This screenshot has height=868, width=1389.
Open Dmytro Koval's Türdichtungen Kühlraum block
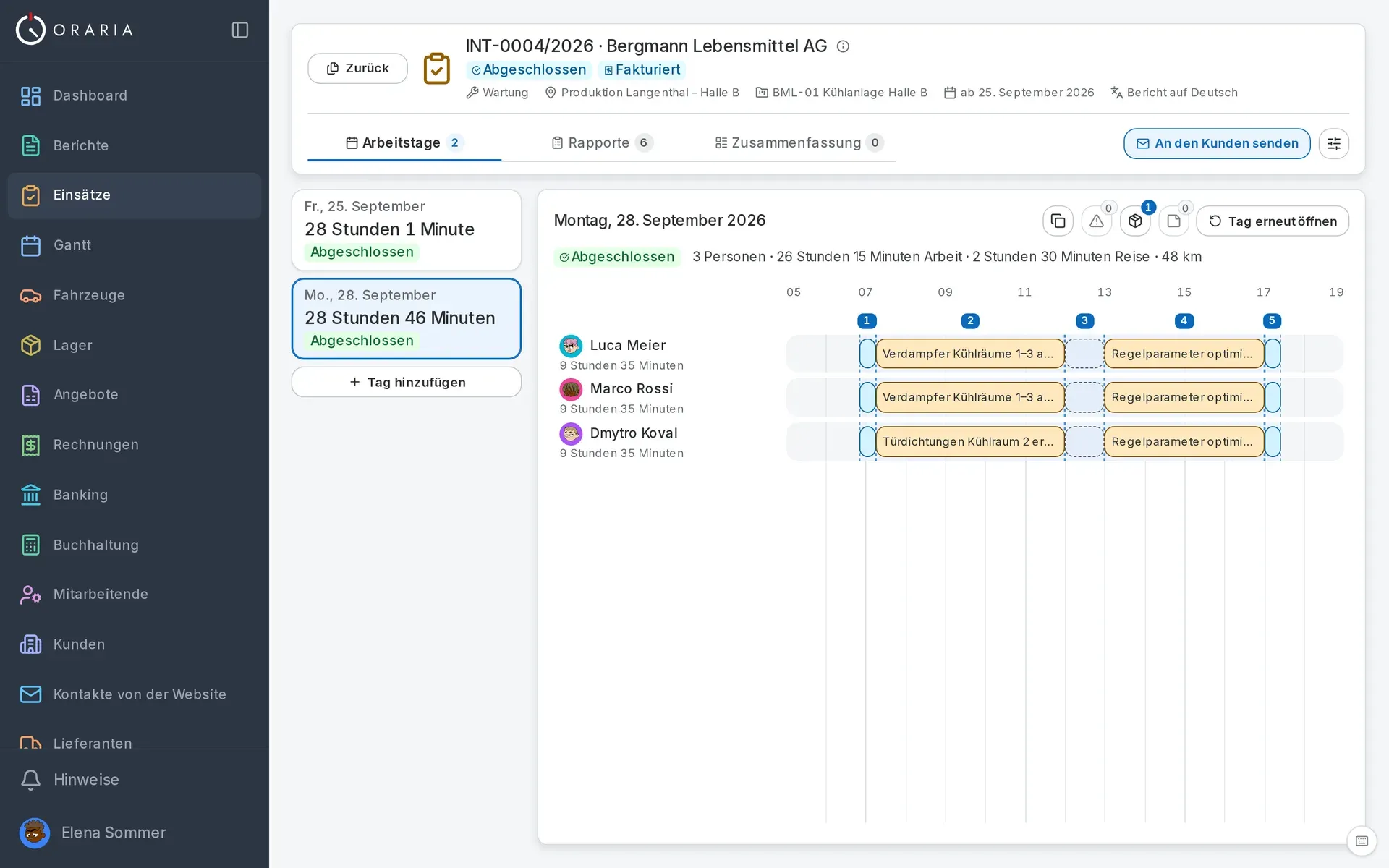970,441
